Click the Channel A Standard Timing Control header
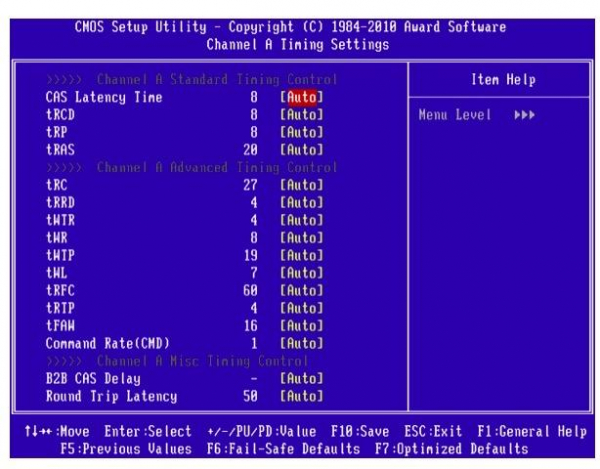This screenshot has width=600, height=469. point(191,80)
